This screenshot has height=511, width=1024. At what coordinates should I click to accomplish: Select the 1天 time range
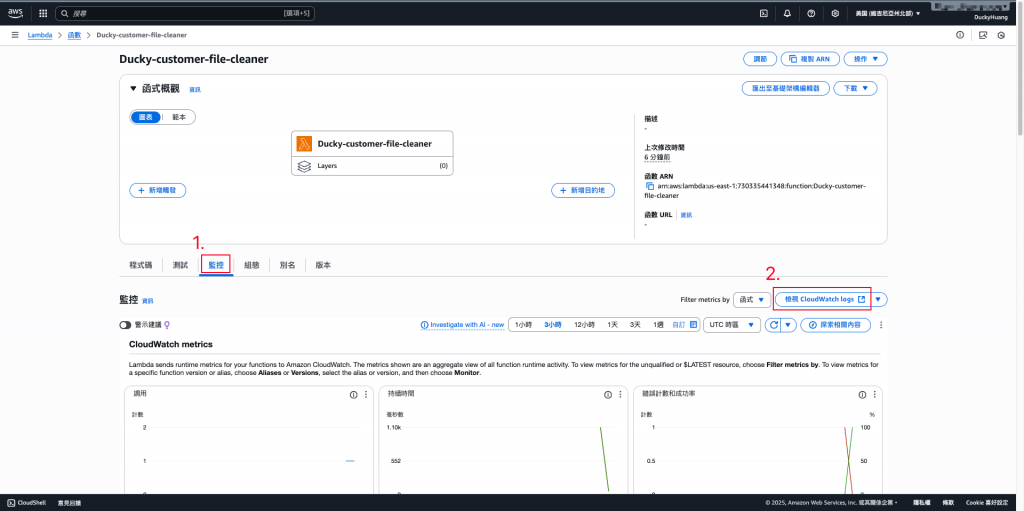(x=613, y=325)
